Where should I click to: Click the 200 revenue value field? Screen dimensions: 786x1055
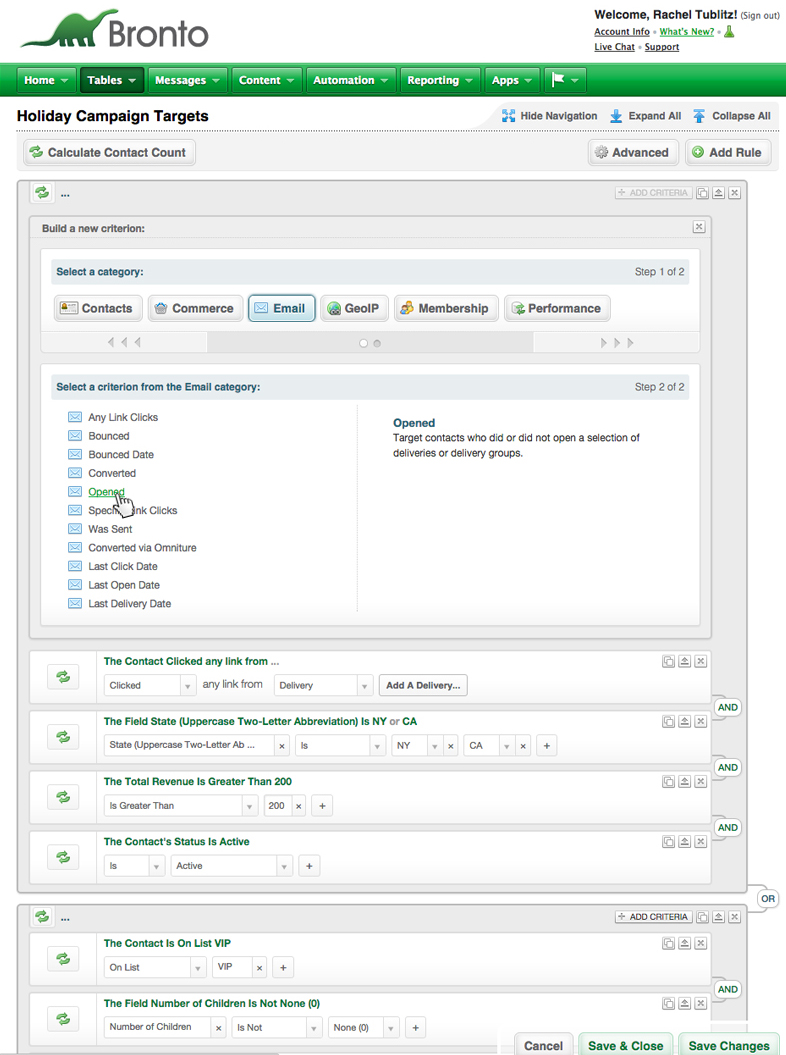tap(275, 806)
